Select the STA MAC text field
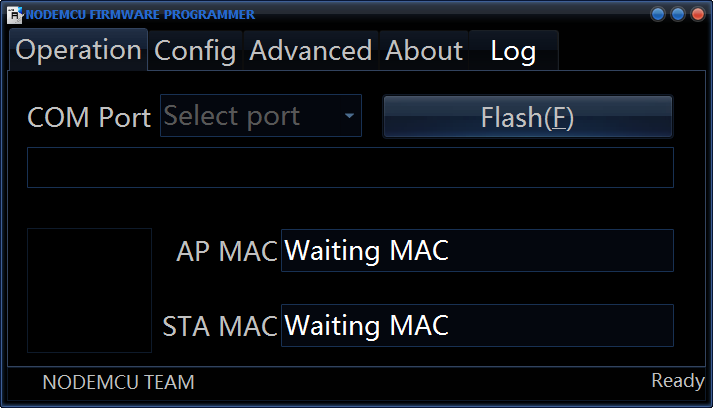This screenshot has width=713, height=408. (x=477, y=325)
